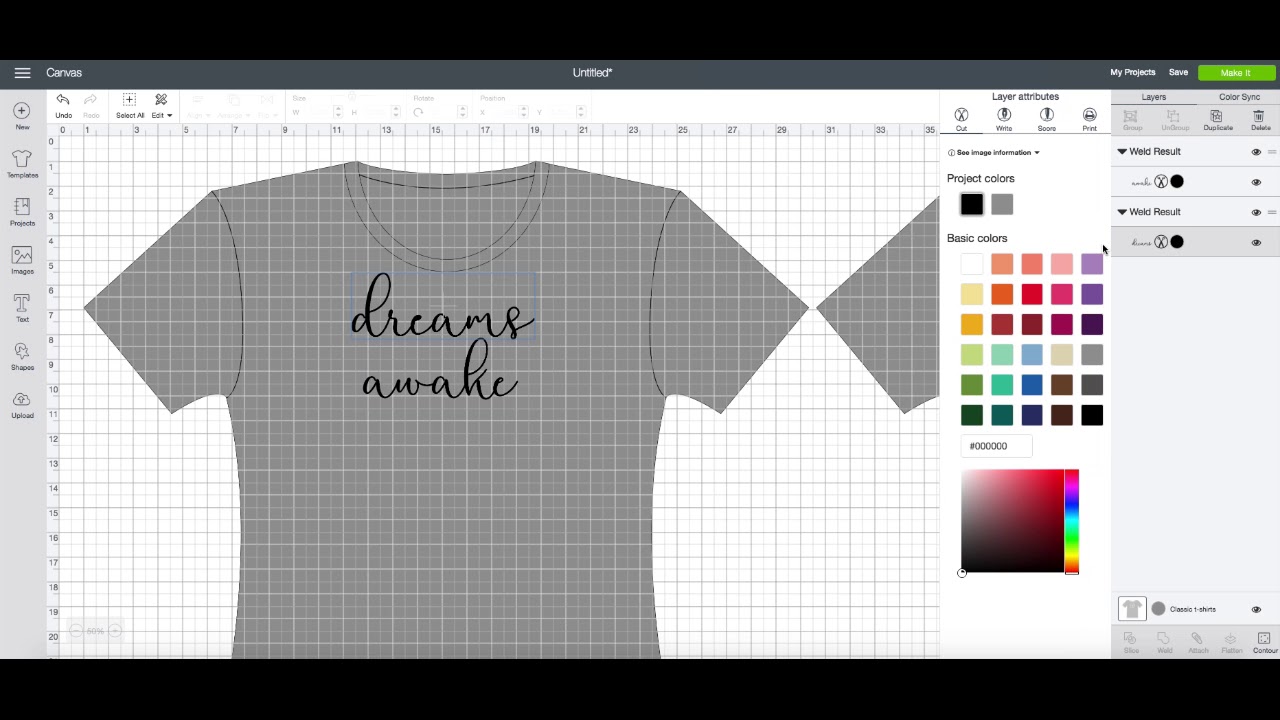Image resolution: width=1280 pixels, height=720 pixels.
Task: Open the Upload panel
Action: (22, 404)
